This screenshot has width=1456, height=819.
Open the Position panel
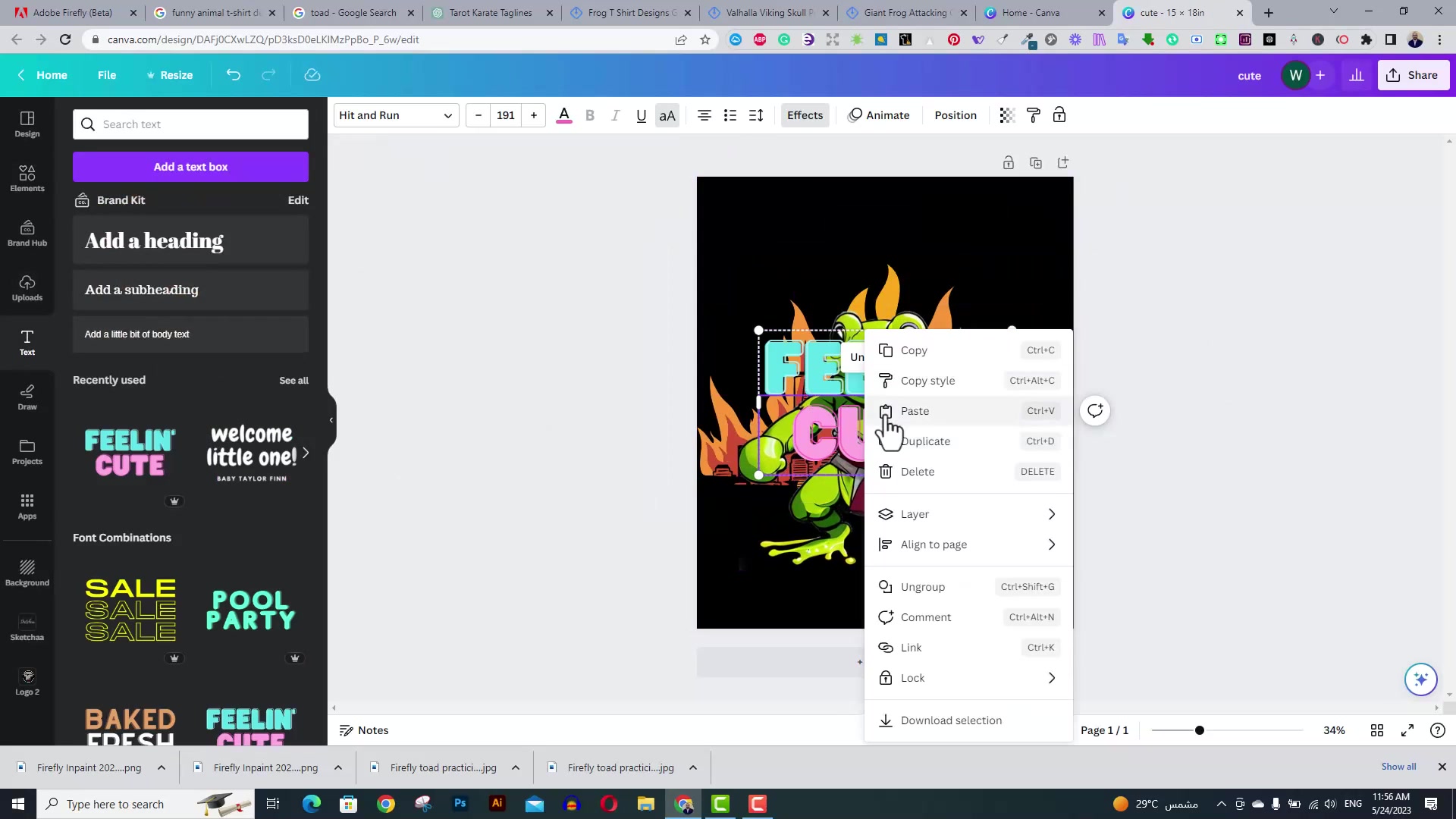pos(955,115)
